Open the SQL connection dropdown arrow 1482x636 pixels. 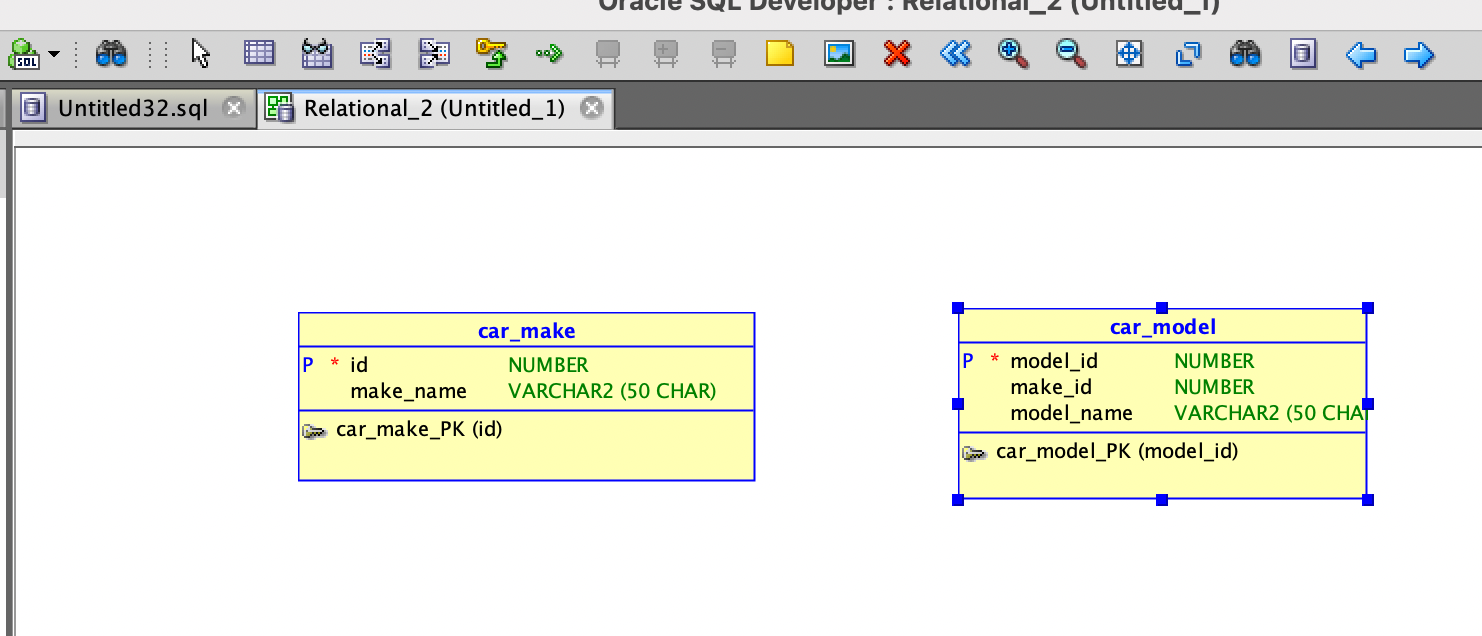(54, 54)
